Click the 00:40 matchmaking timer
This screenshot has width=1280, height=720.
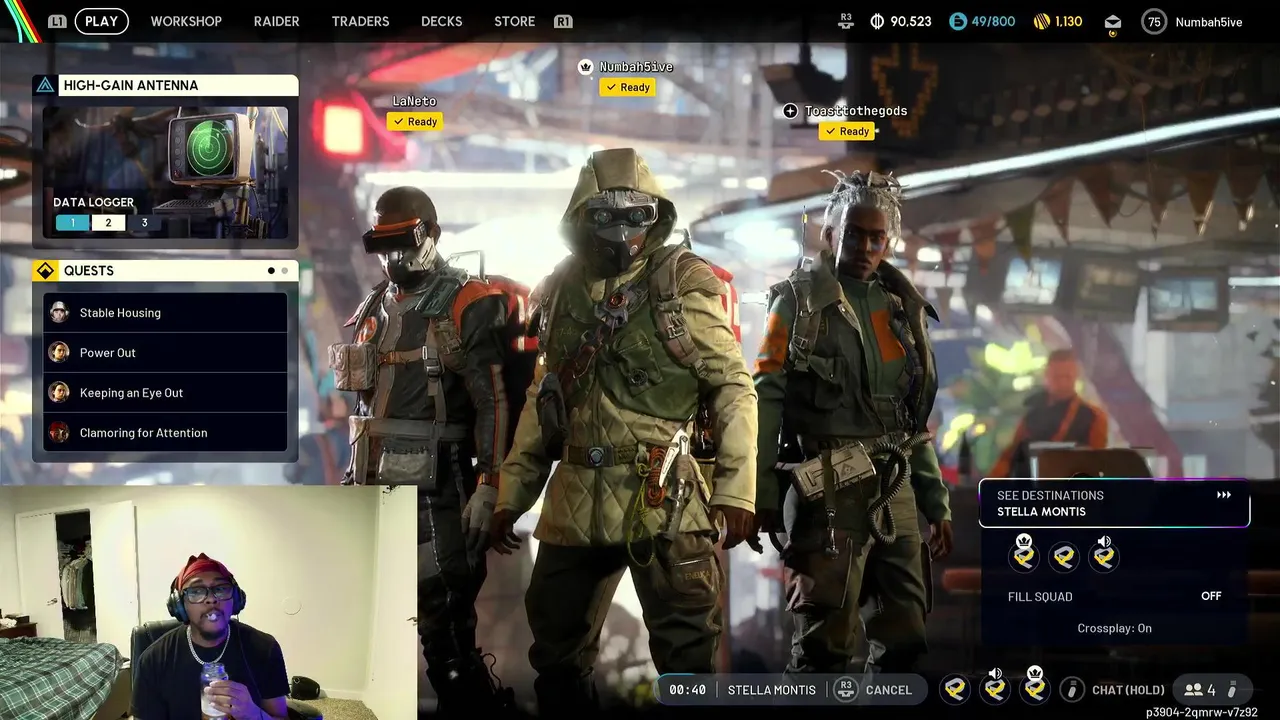coord(687,690)
